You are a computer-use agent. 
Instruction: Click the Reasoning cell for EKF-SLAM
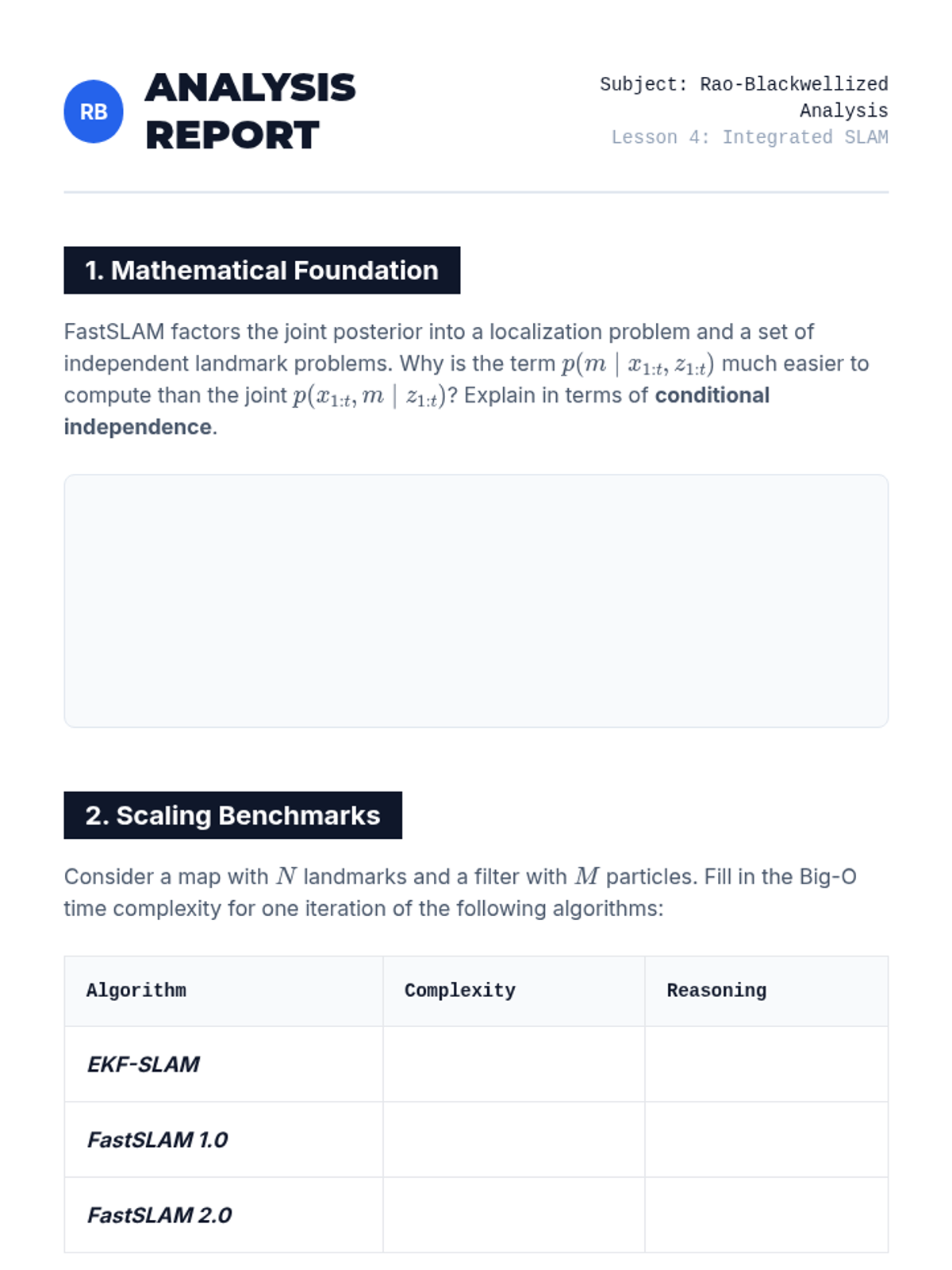tap(766, 1064)
